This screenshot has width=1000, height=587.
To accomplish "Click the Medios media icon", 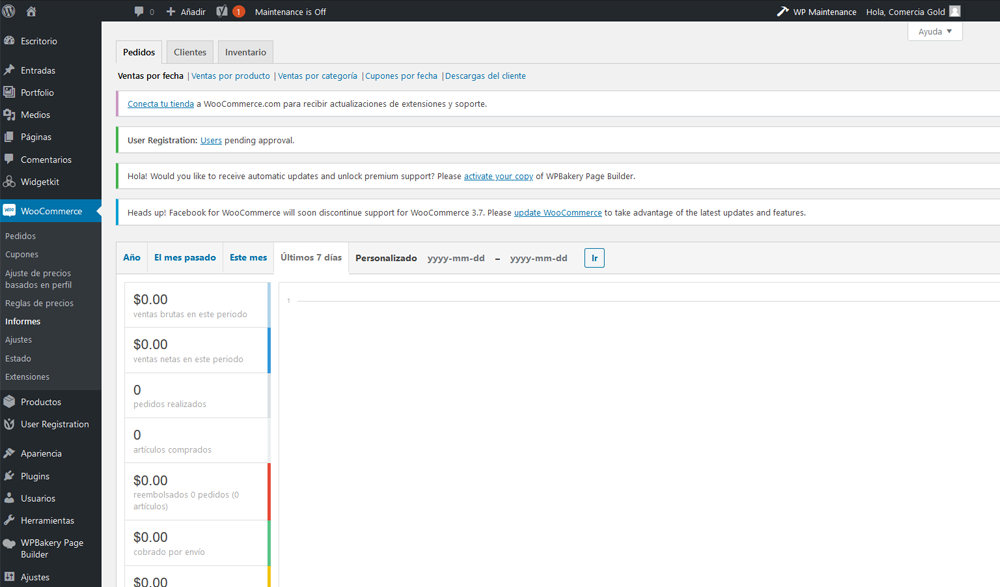I will 9,115.
